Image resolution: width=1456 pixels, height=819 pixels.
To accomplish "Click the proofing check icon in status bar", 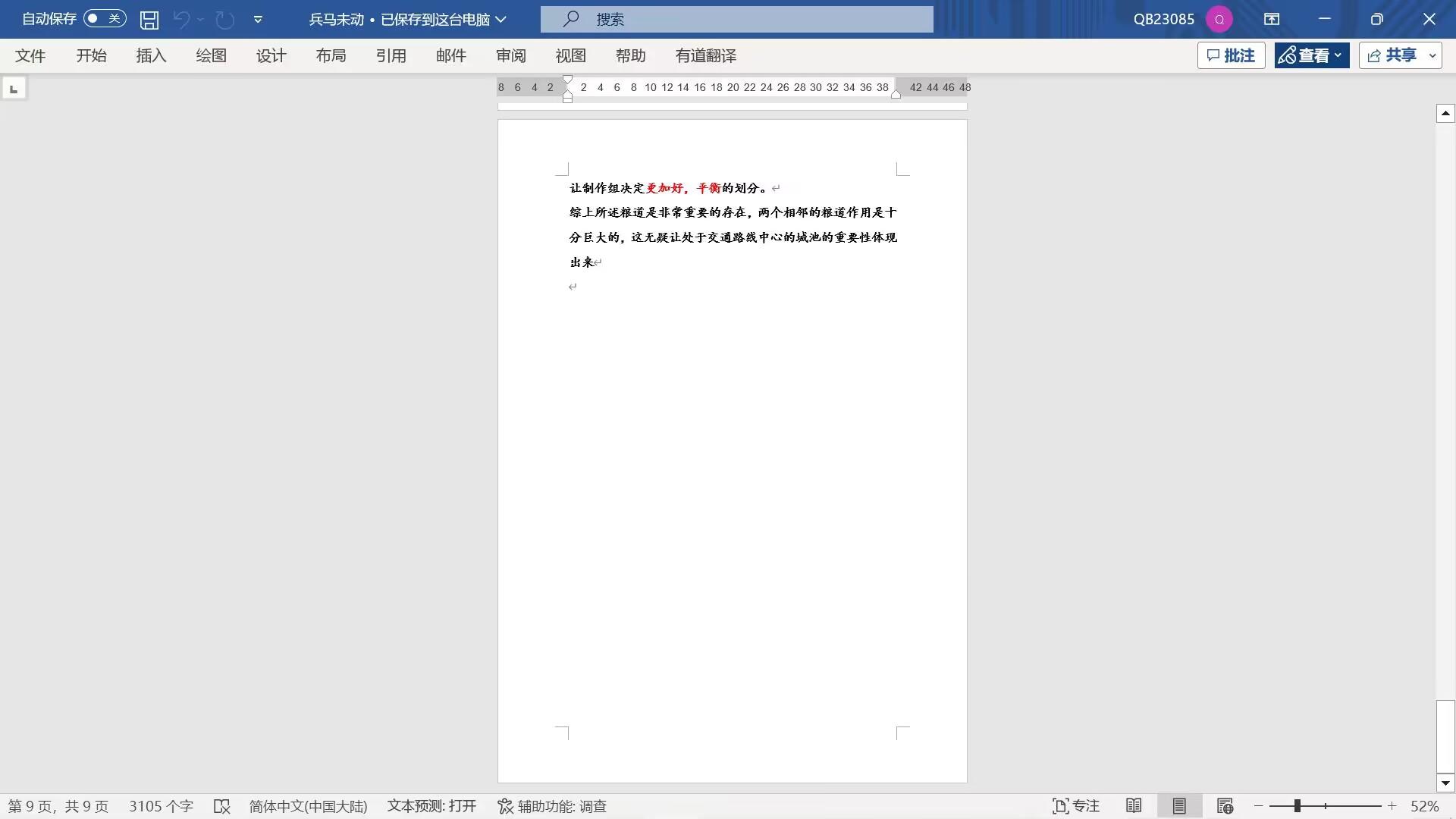I will (221, 806).
